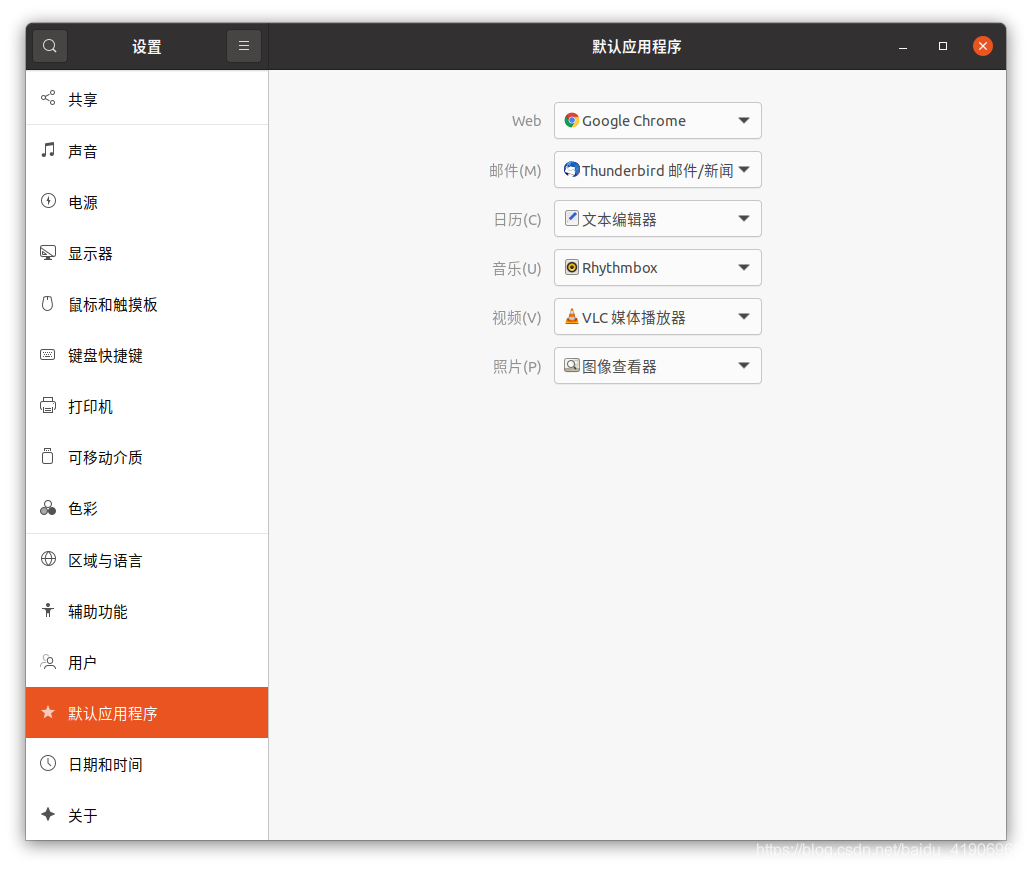Click the 区域与语言 globe icon

tap(48, 559)
